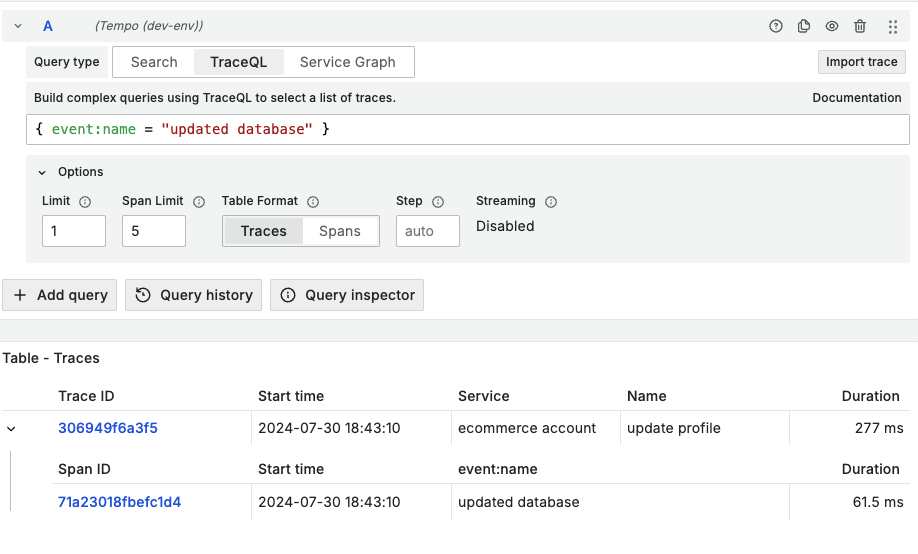The image size is (918, 554).
Task: Open span ID 71a23018fbefc1d4 link
Action: point(120,502)
